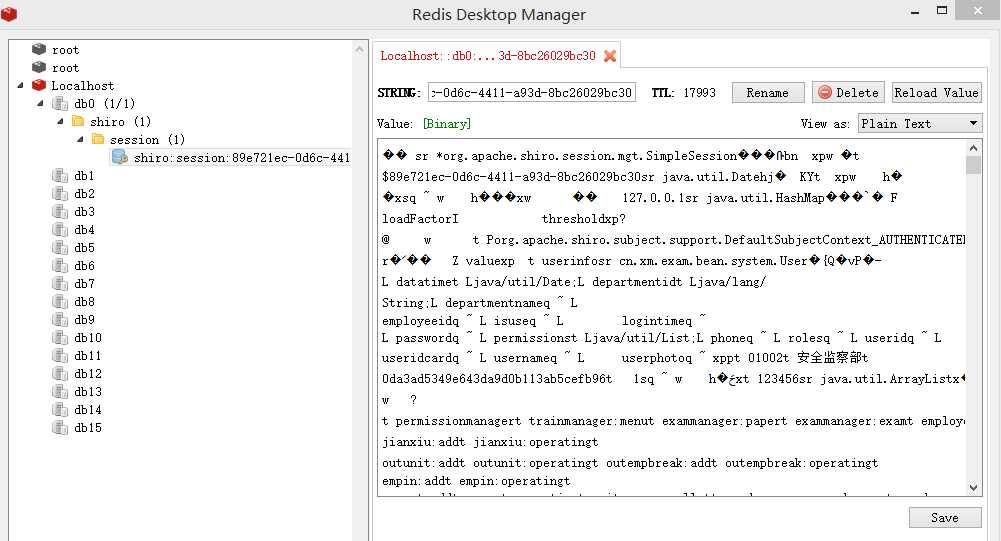Click the db15 database icon
1001x541 pixels.
point(60,427)
